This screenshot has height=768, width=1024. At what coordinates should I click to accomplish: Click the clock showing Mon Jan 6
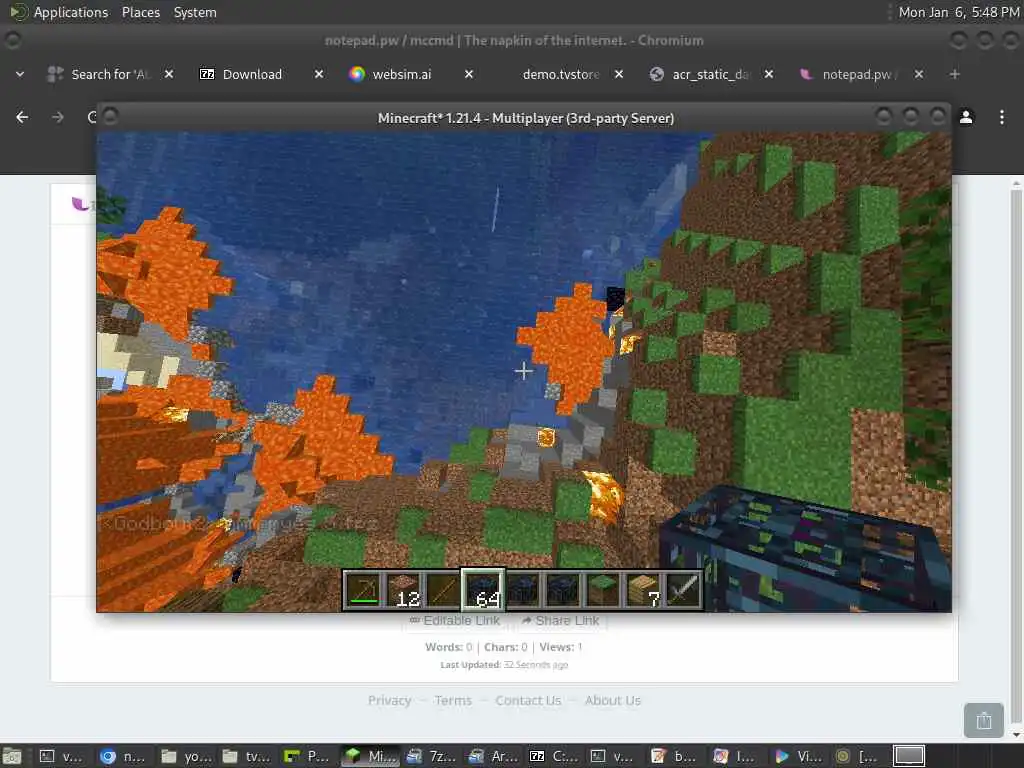(x=959, y=12)
